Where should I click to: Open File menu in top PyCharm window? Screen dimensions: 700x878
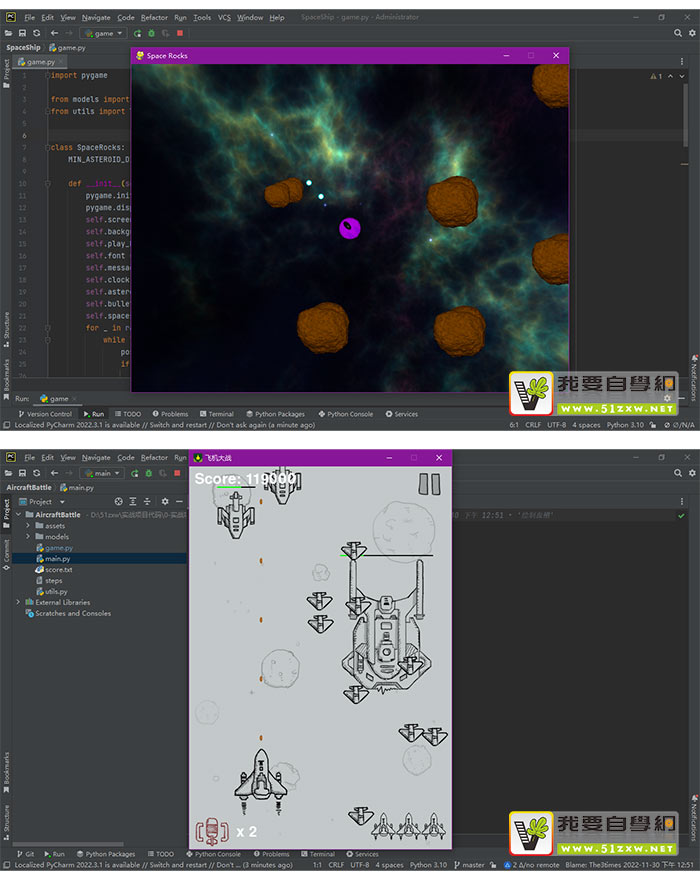pos(29,17)
